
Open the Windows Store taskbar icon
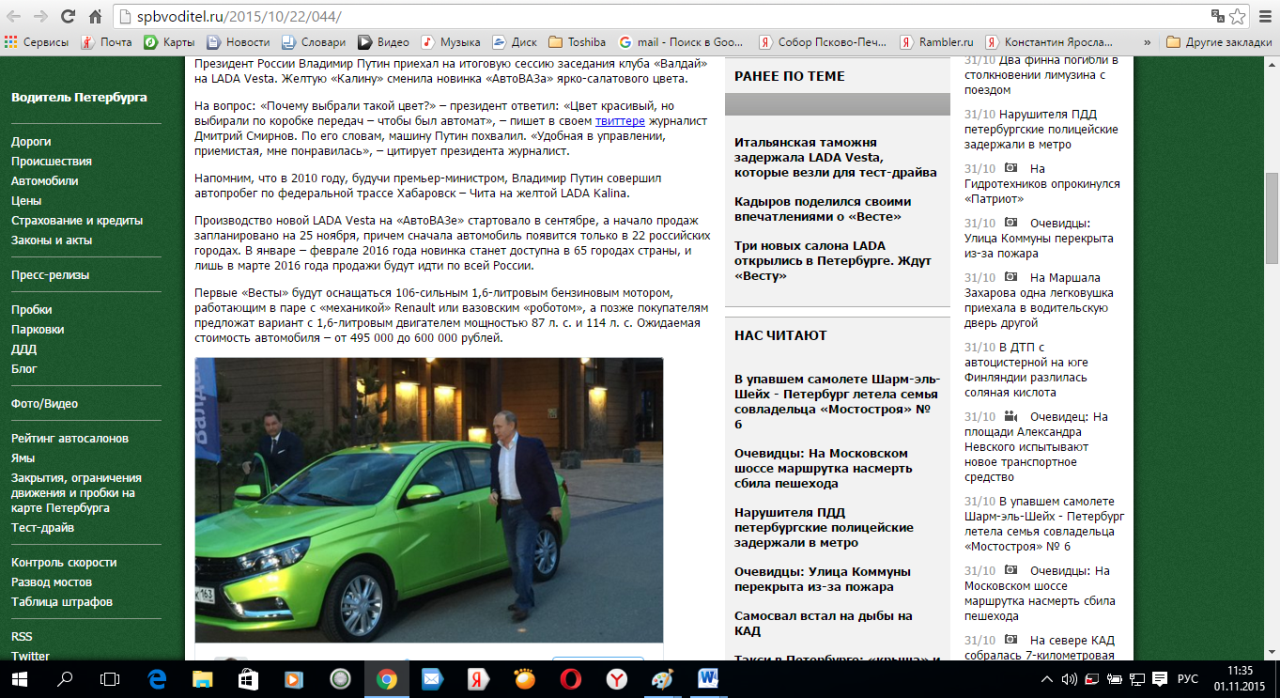point(249,679)
